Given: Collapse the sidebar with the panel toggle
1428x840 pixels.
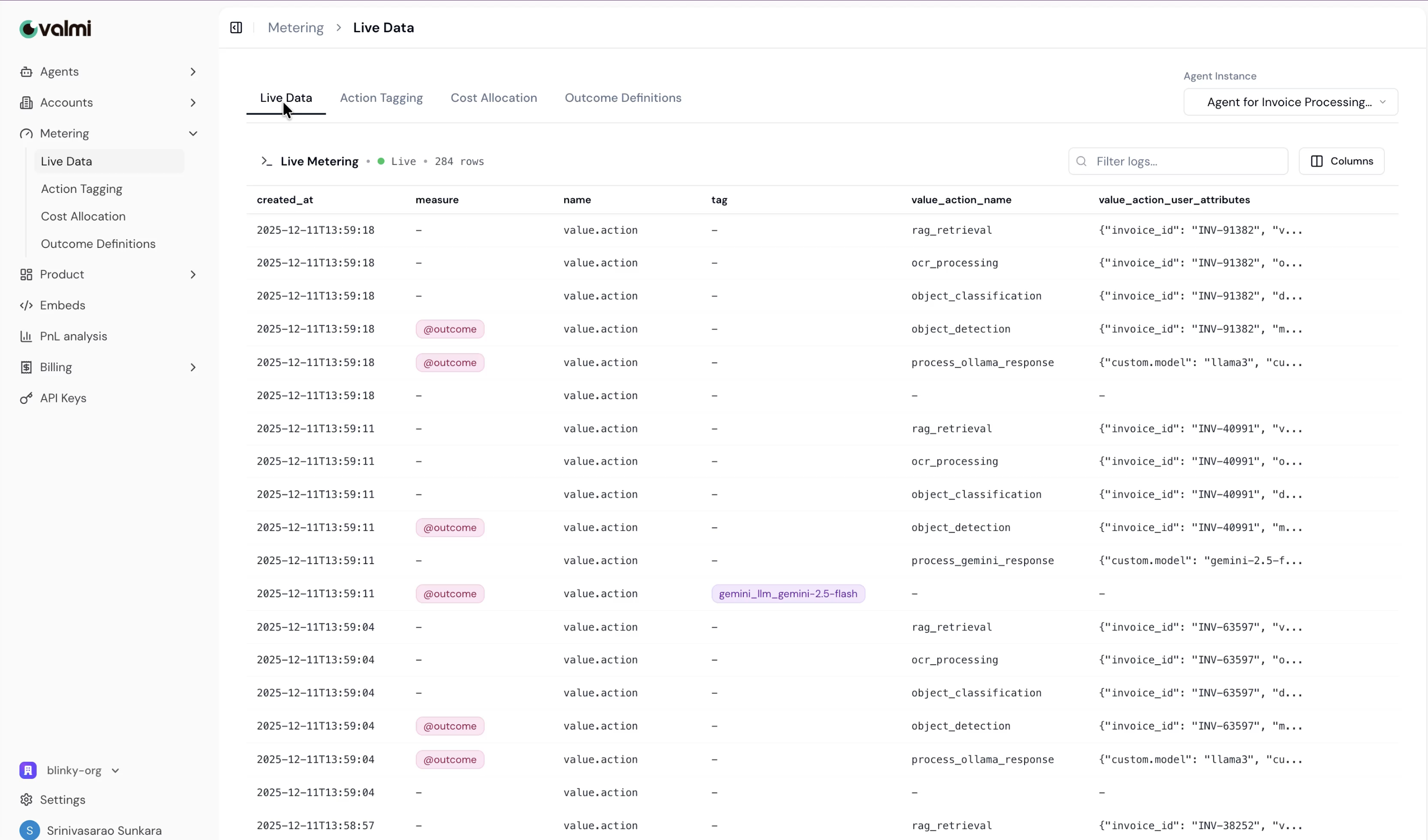Looking at the screenshot, I should (236, 27).
